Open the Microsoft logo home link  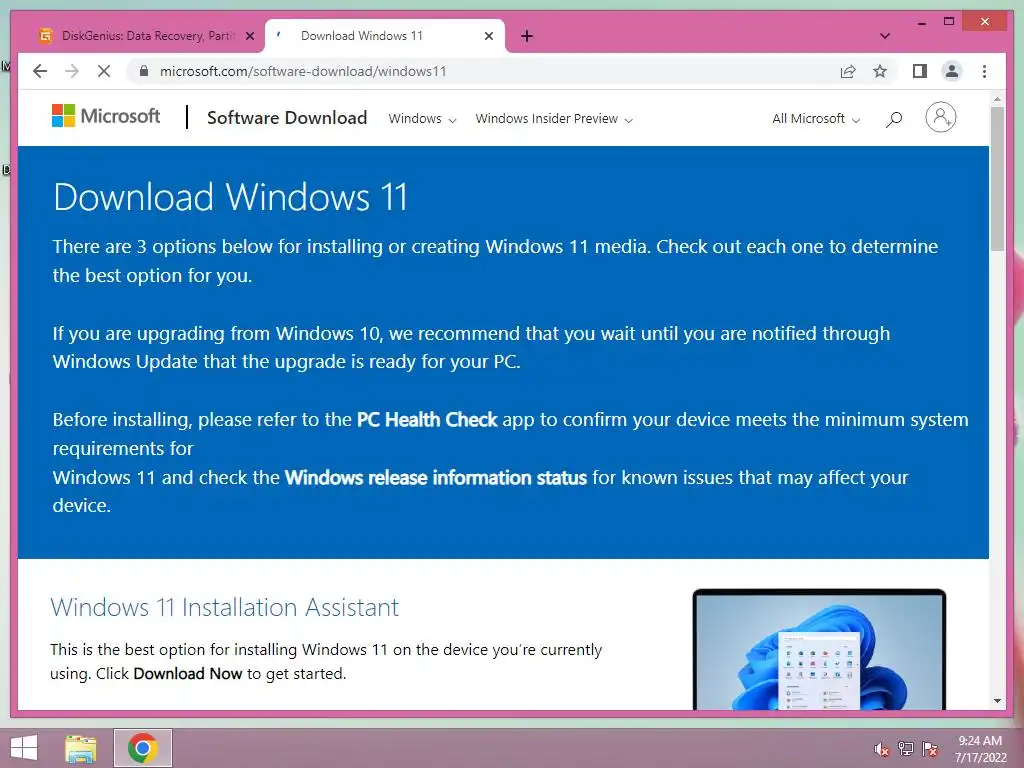click(x=106, y=116)
